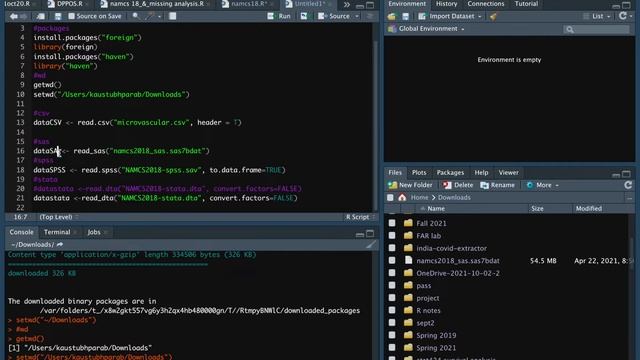Rename the selected file button
This screenshot has height=360, width=640.
[x=498, y=185]
